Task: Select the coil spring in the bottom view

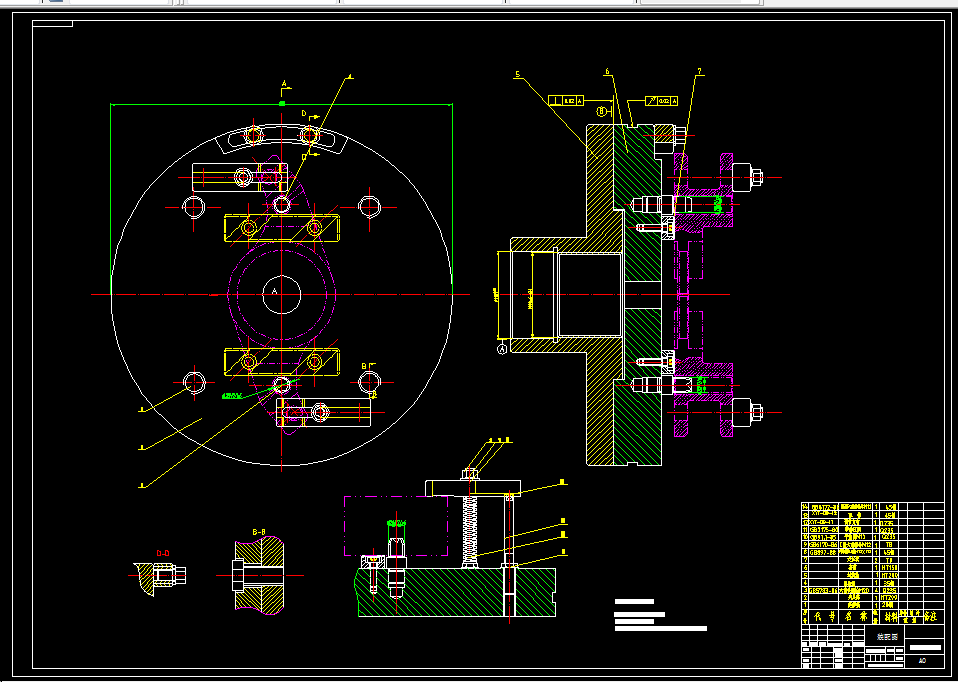Action: pos(469,530)
